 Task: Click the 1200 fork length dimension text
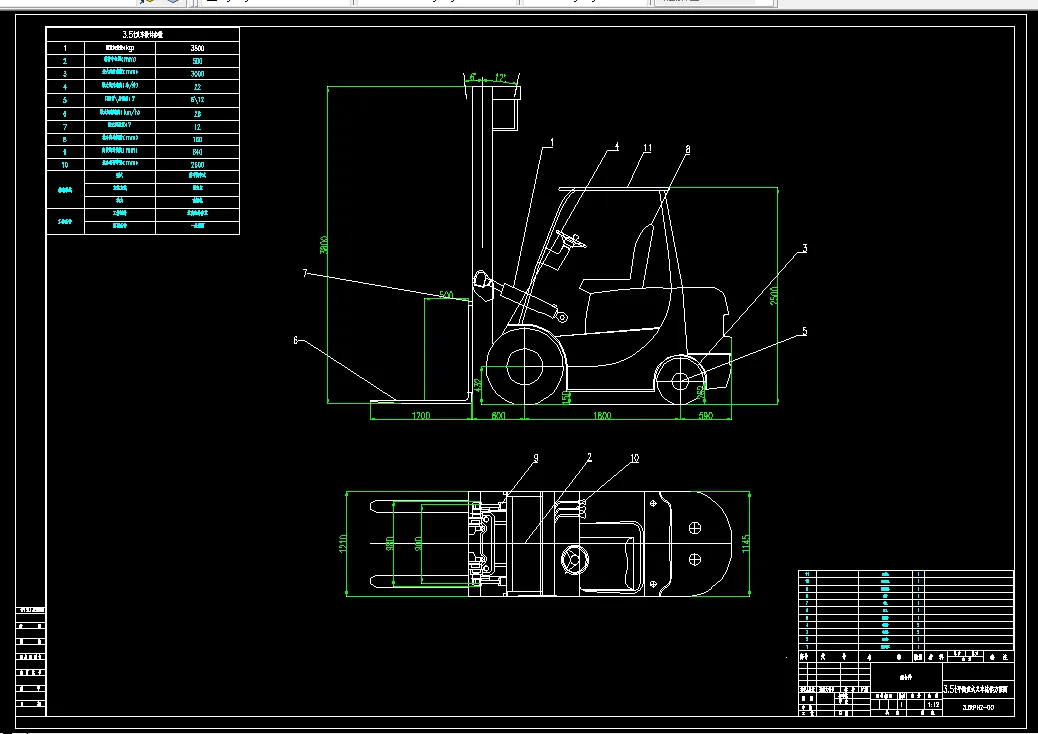point(421,416)
